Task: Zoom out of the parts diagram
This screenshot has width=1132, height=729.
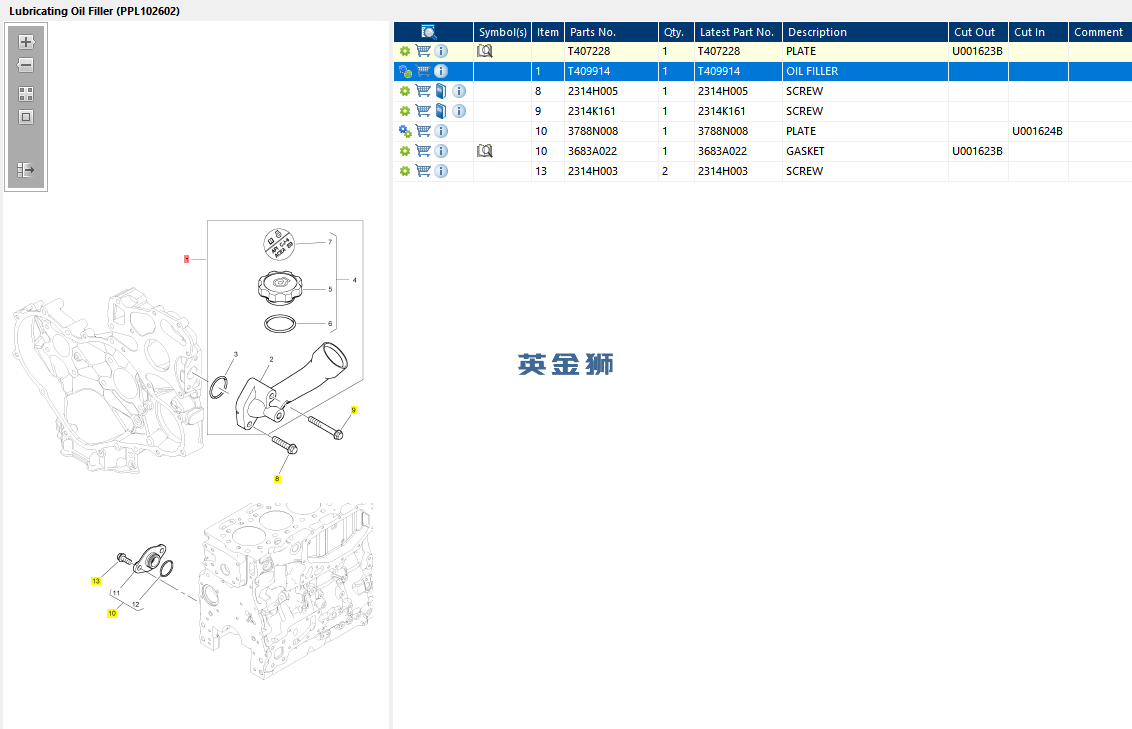Action: click(x=26, y=65)
